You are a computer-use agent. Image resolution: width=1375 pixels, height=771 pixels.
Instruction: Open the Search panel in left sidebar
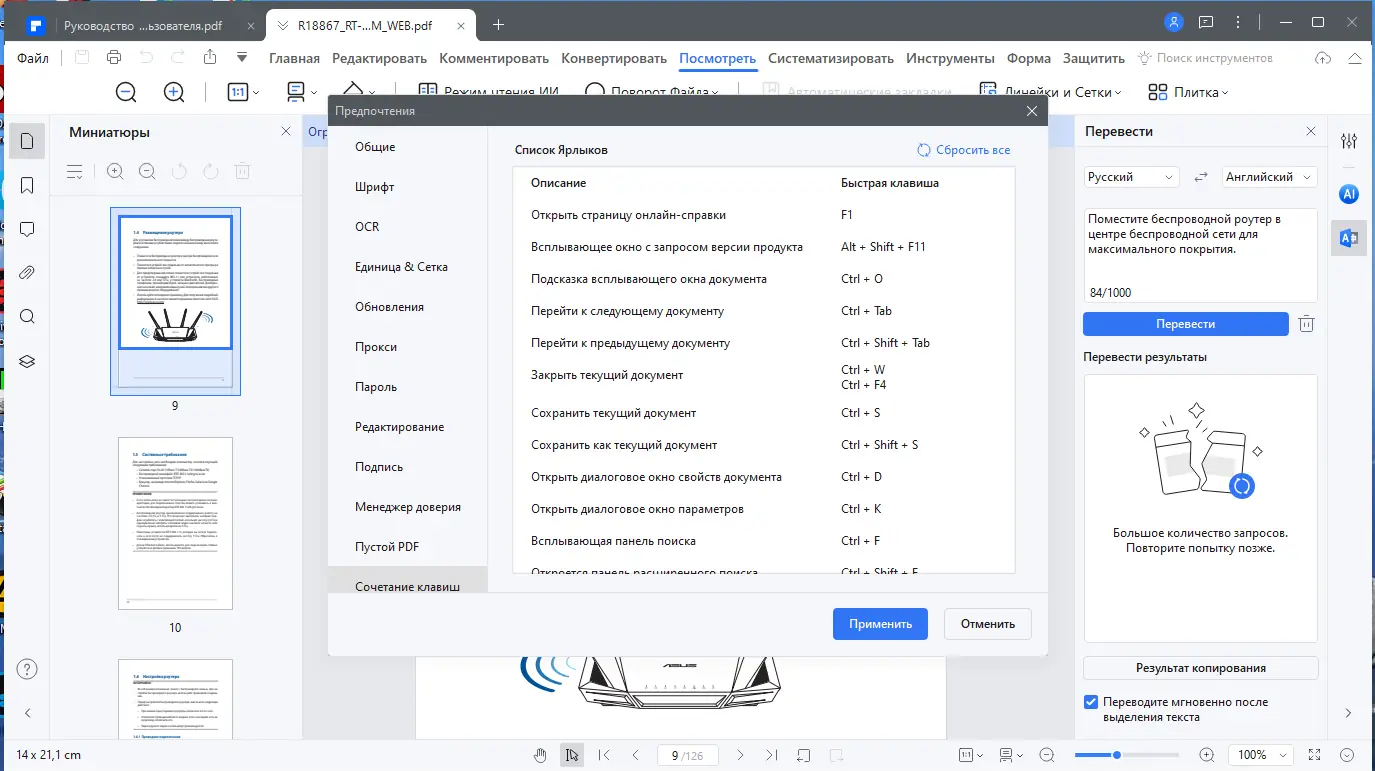27,317
